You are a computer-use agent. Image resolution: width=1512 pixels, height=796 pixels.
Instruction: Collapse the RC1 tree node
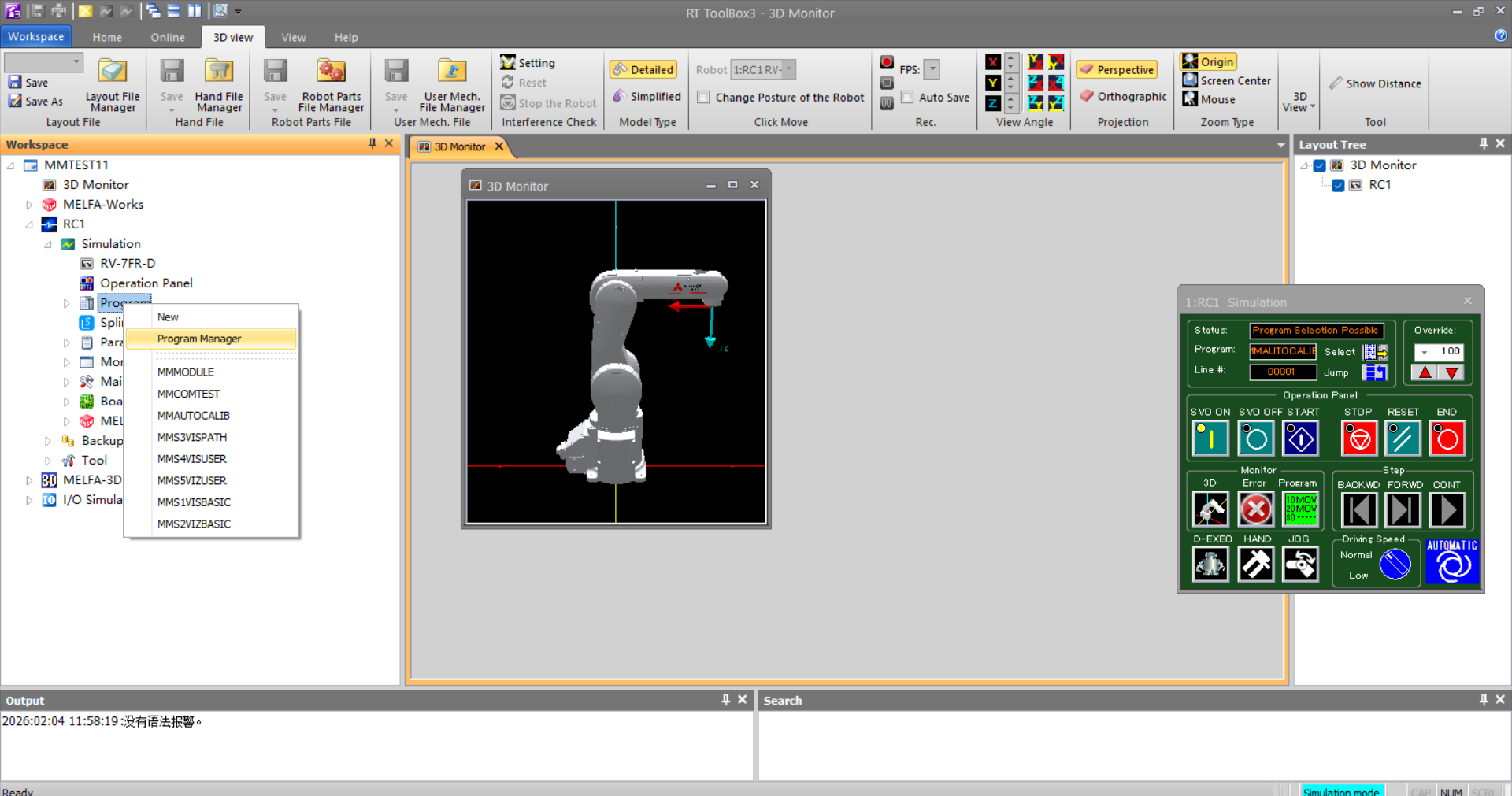pos(29,224)
